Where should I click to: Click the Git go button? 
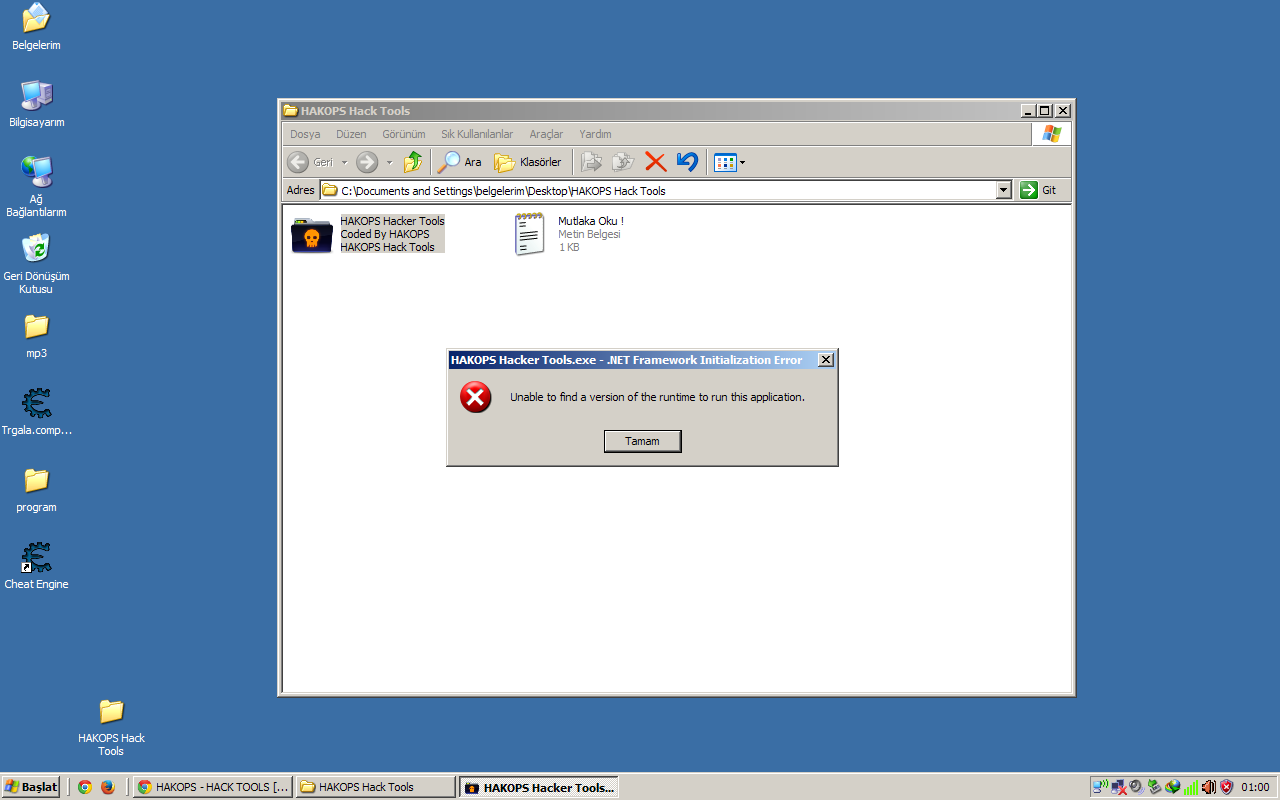point(1039,190)
